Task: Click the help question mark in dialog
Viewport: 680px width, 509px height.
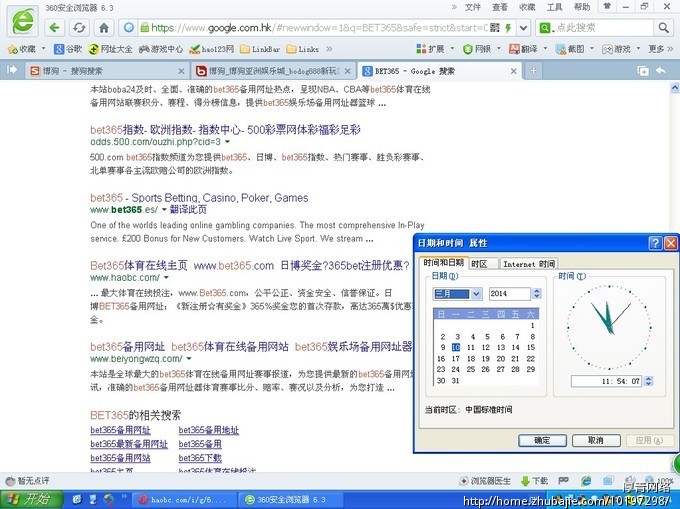Action: 655,243
